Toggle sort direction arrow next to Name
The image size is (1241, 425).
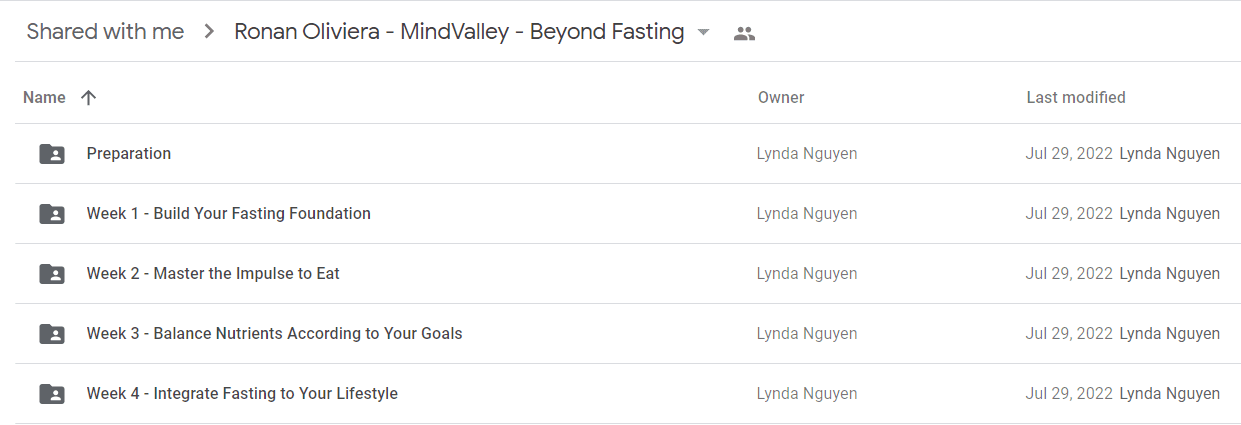[x=88, y=98]
